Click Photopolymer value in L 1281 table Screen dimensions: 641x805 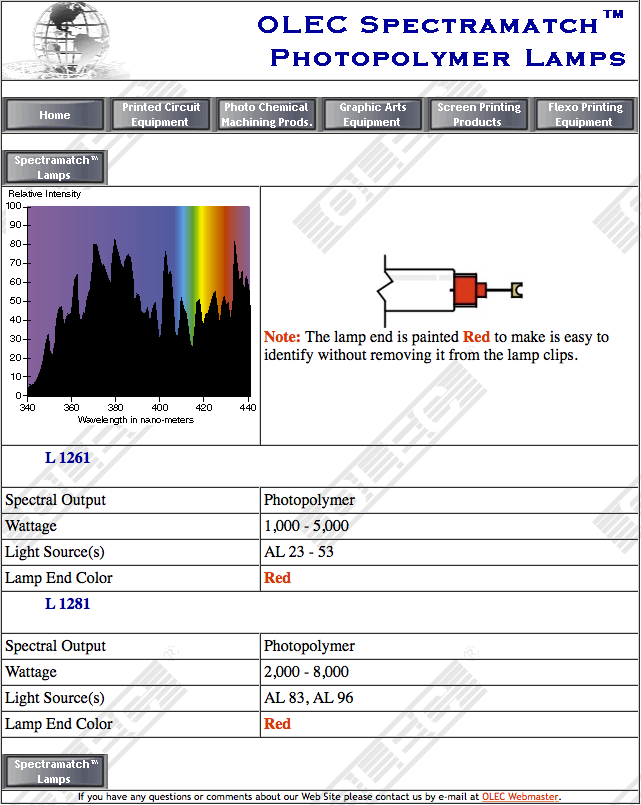[309, 646]
